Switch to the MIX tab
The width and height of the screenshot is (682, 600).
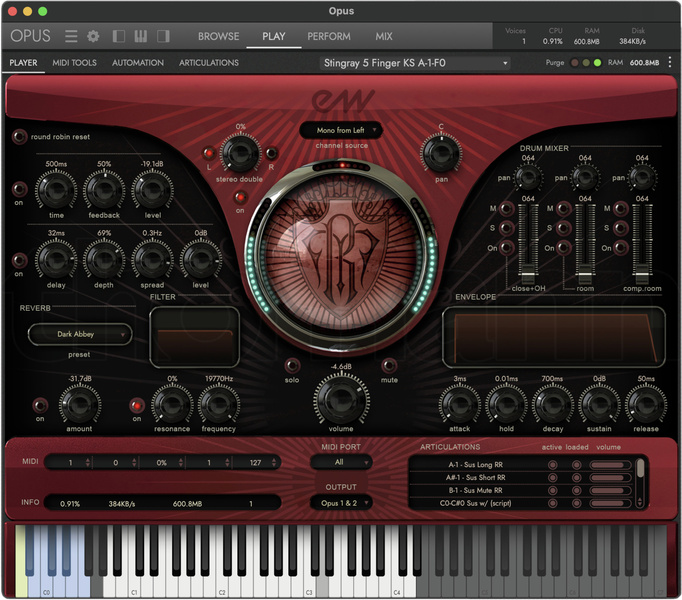click(384, 36)
